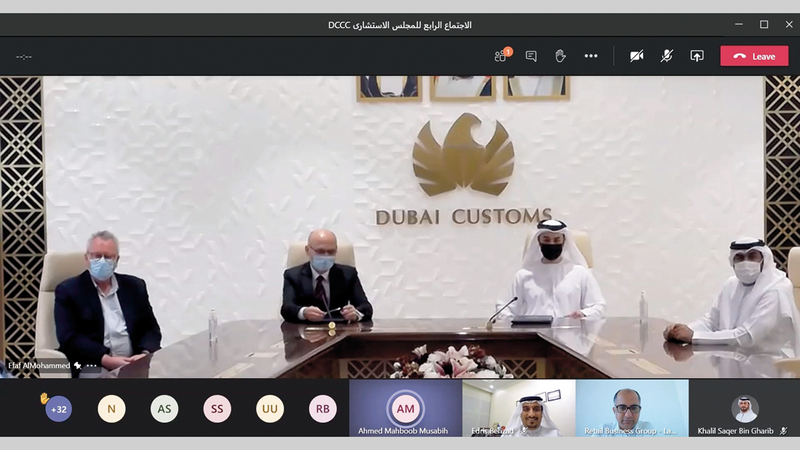Open the meeting chat panel
800x450 pixels.
point(531,56)
